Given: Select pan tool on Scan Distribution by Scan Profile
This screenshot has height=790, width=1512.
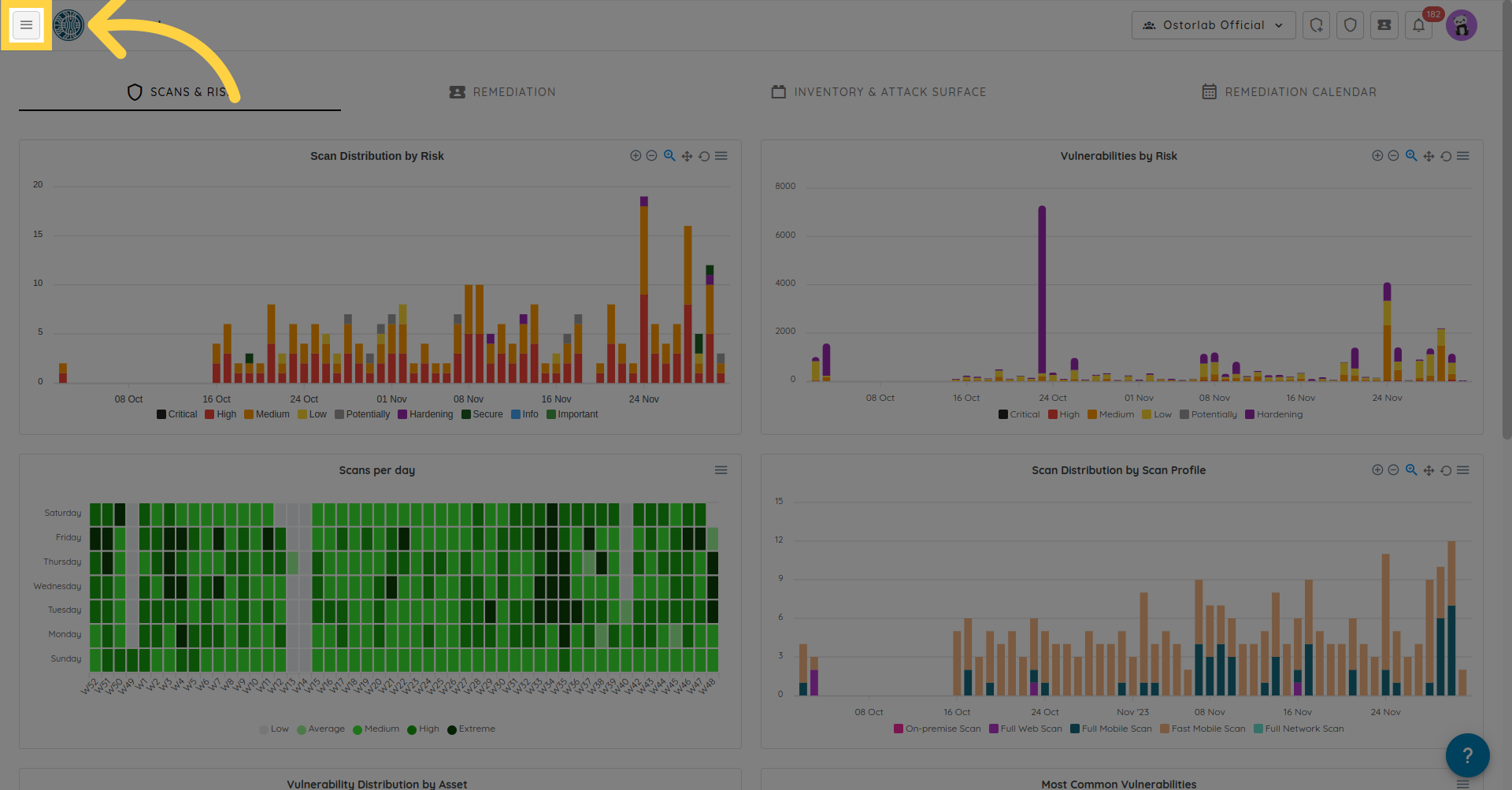Looking at the screenshot, I should (1429, 470).
